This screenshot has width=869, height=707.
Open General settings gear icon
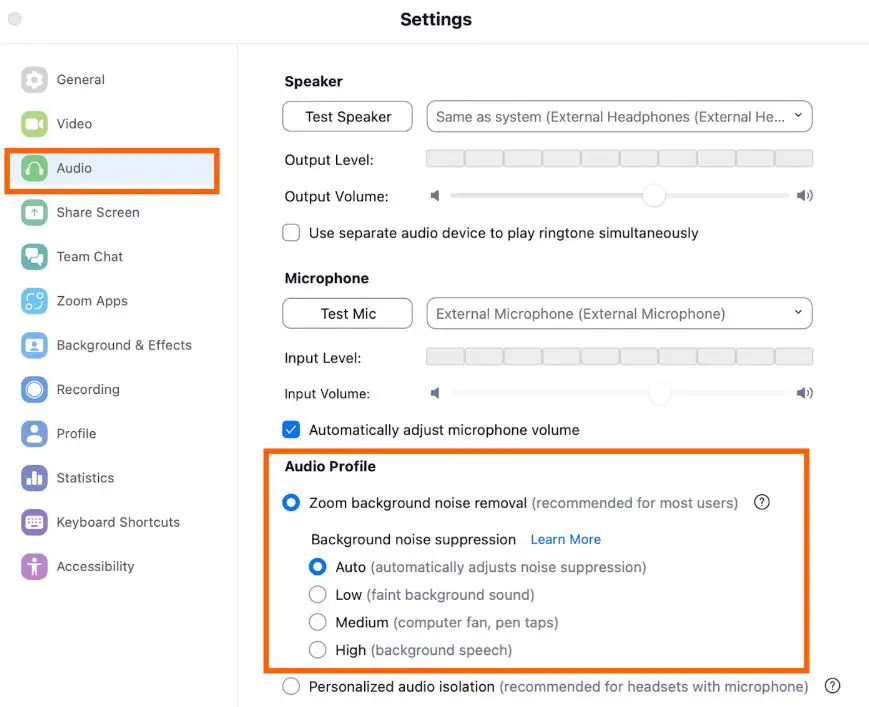[x=34, y=80]
